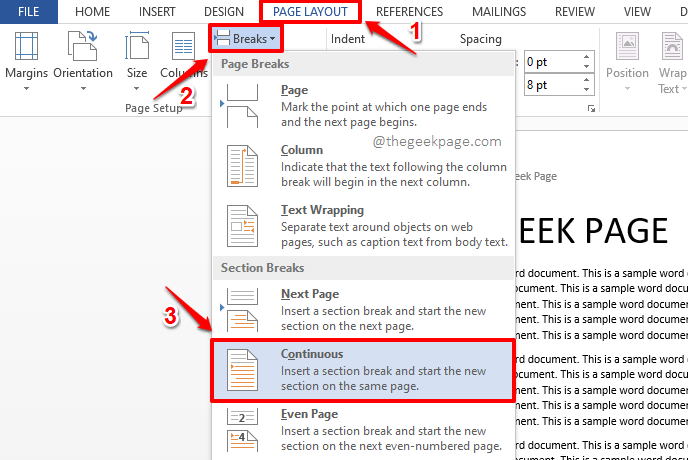The image size is (688, 460).
Task: Expand the Size dropdown arrow
Action: [x=136, y=89]
